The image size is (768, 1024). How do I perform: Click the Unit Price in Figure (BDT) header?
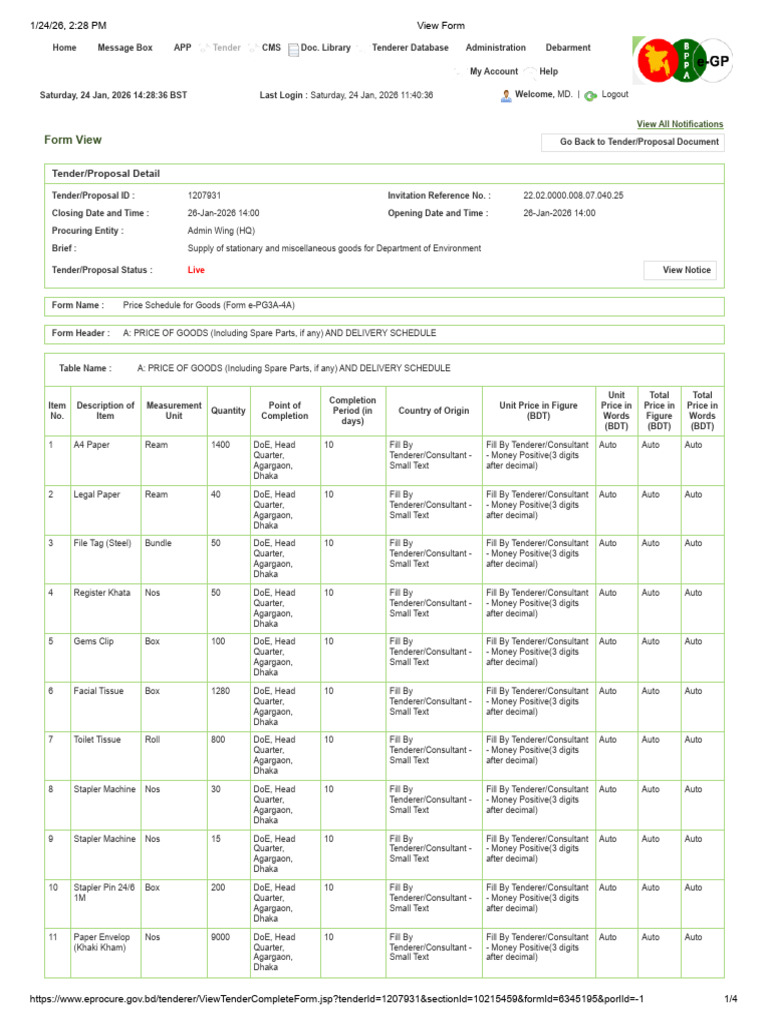pos(539,411)
